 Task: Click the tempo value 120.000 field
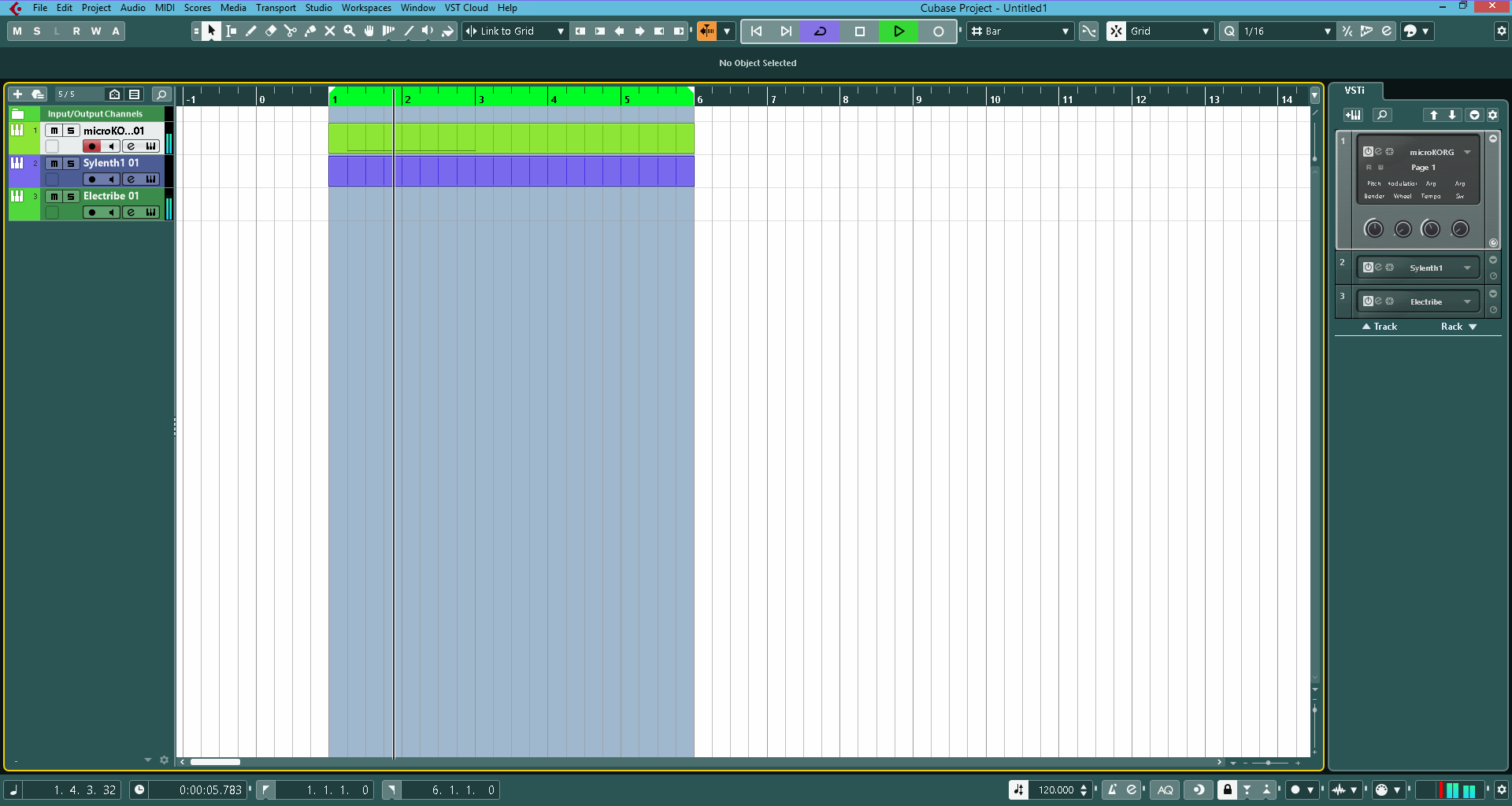point(1055,789)
